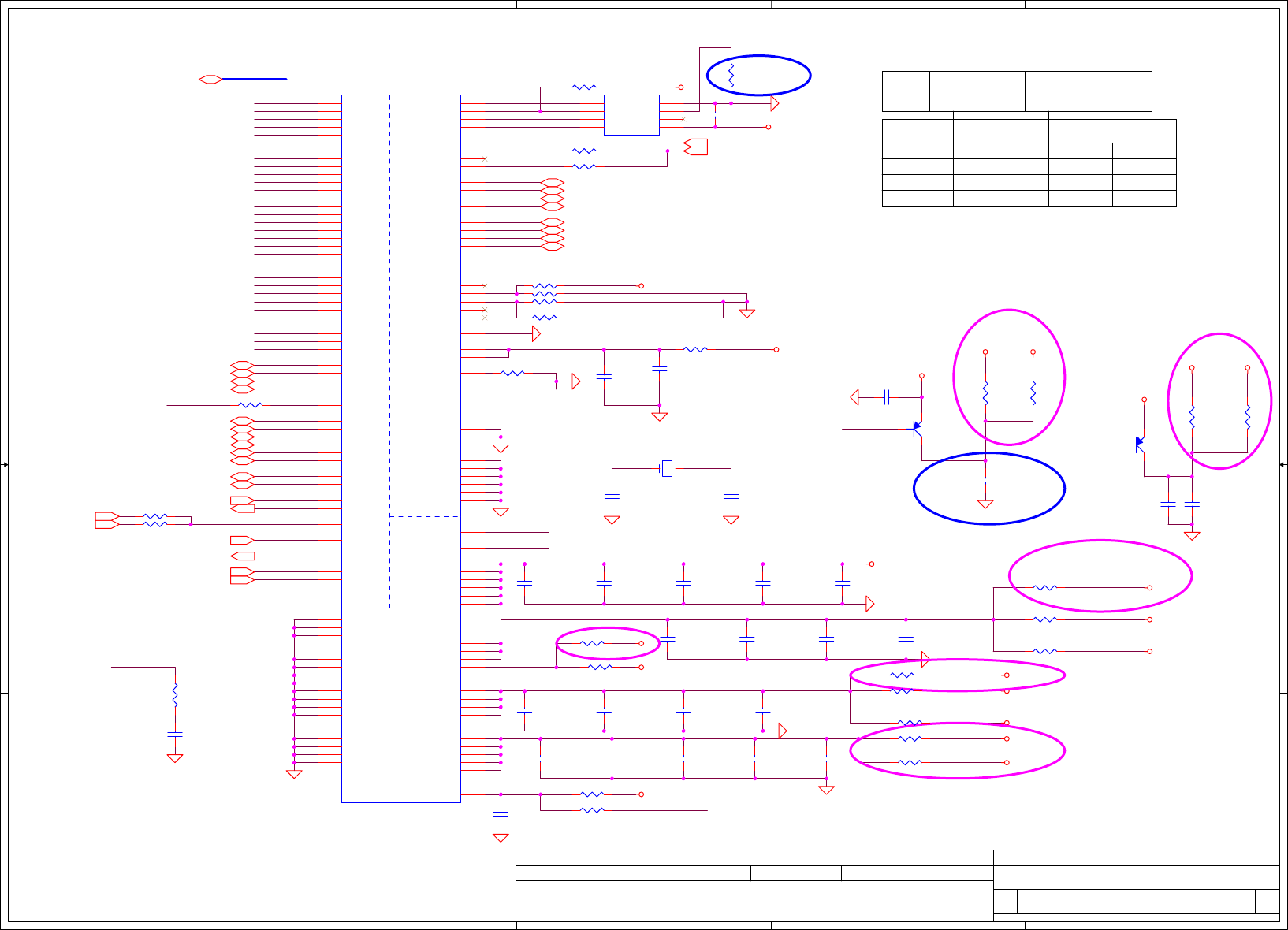Click the small two-row table in the upper right
This screenshot has width=1288, height=930.
[x=1017, y=91]
